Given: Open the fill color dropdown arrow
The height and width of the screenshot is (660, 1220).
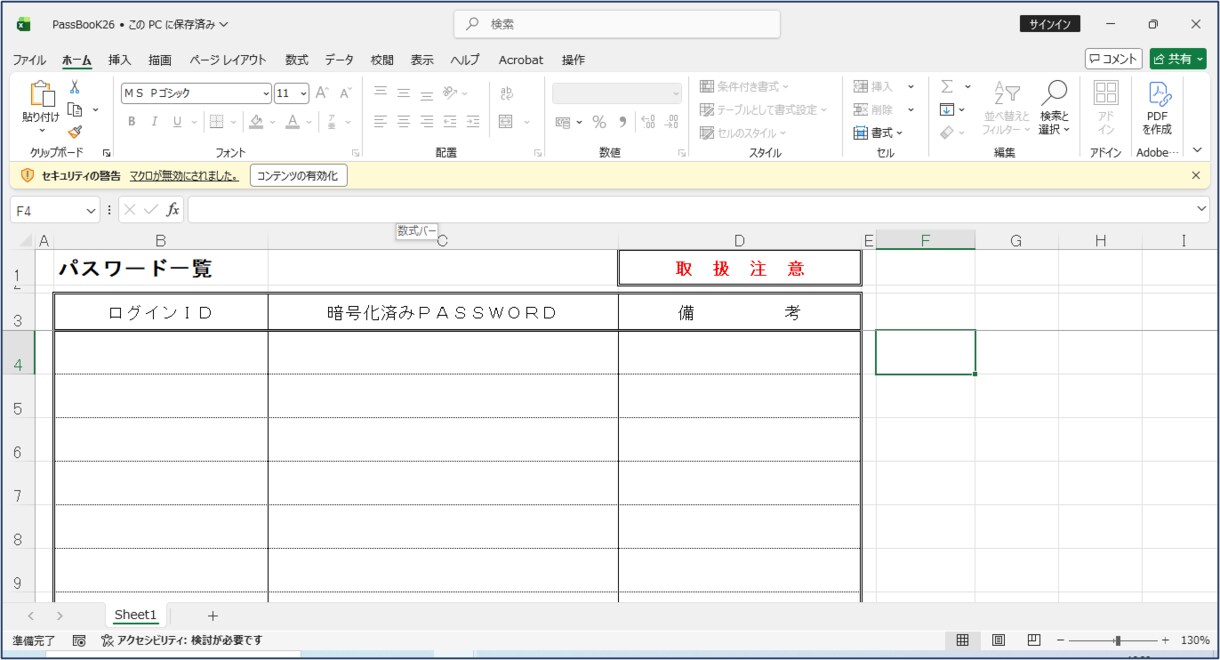Looking at the screenshot, I should 272,122.
